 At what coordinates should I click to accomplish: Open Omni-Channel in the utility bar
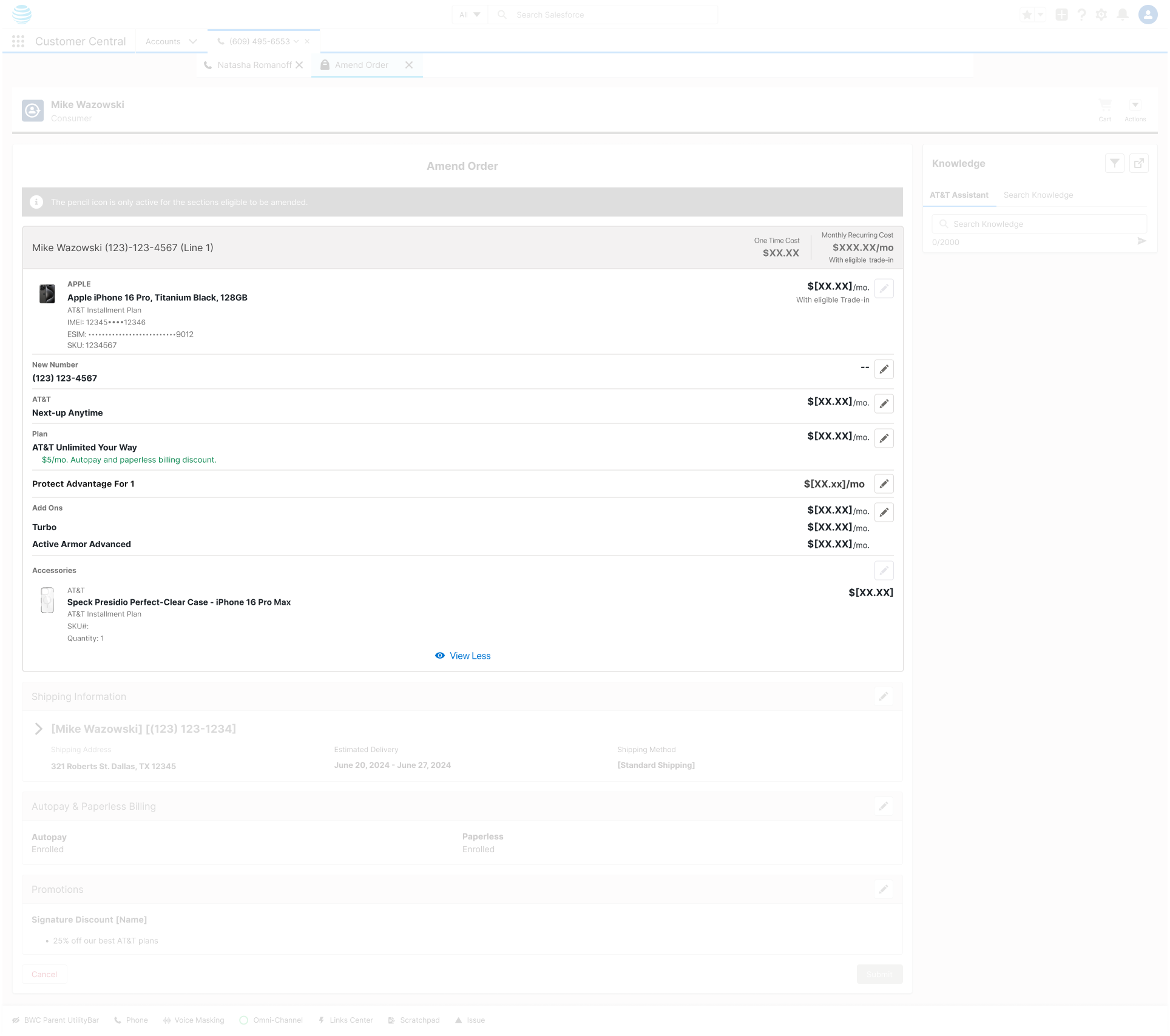[271, 1020]
